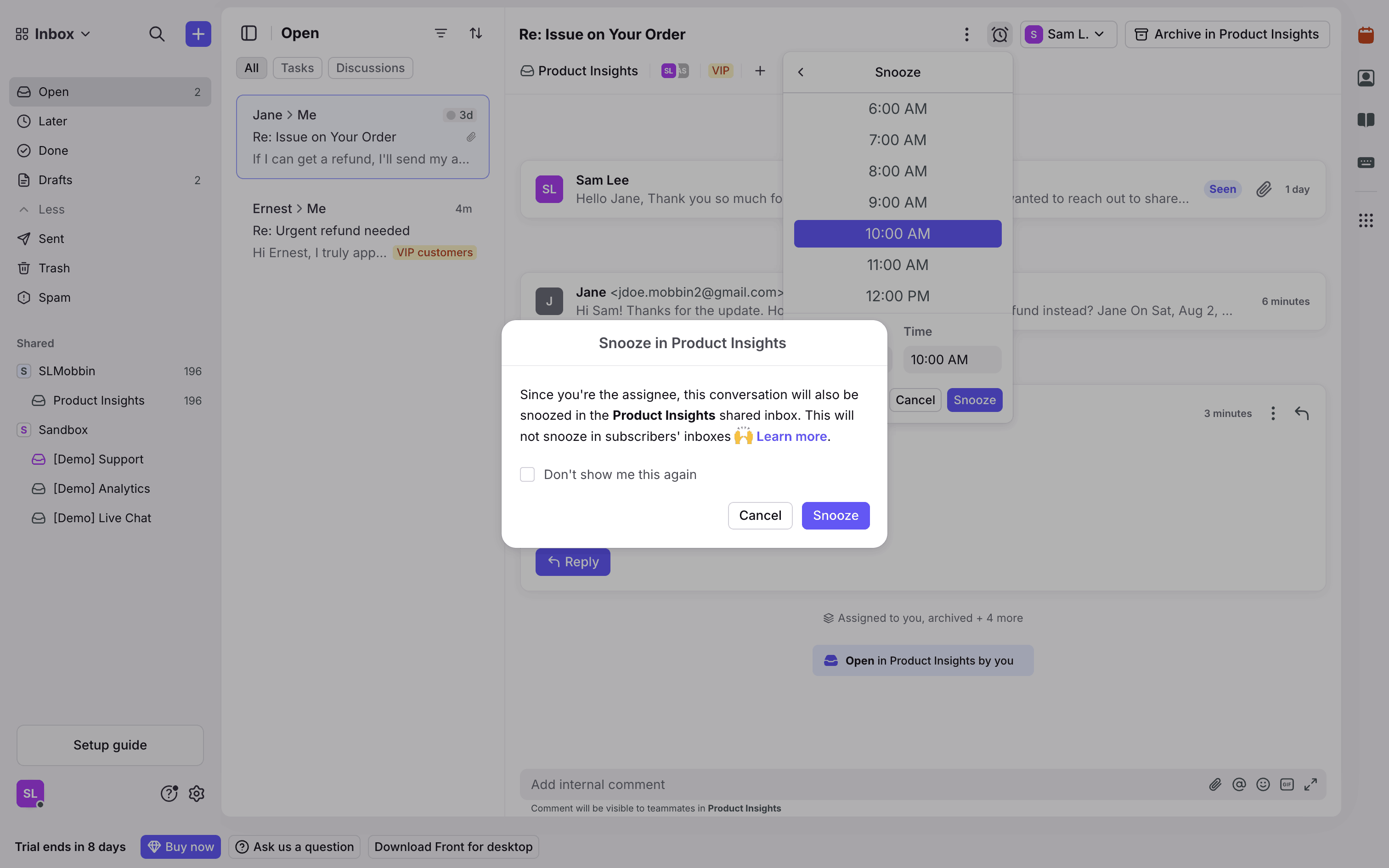The height and width of the screenshot is (868, 1389).
Task: Click the contact details icon in right rail
Action: pyautogui.click(x=1366, y=78)
